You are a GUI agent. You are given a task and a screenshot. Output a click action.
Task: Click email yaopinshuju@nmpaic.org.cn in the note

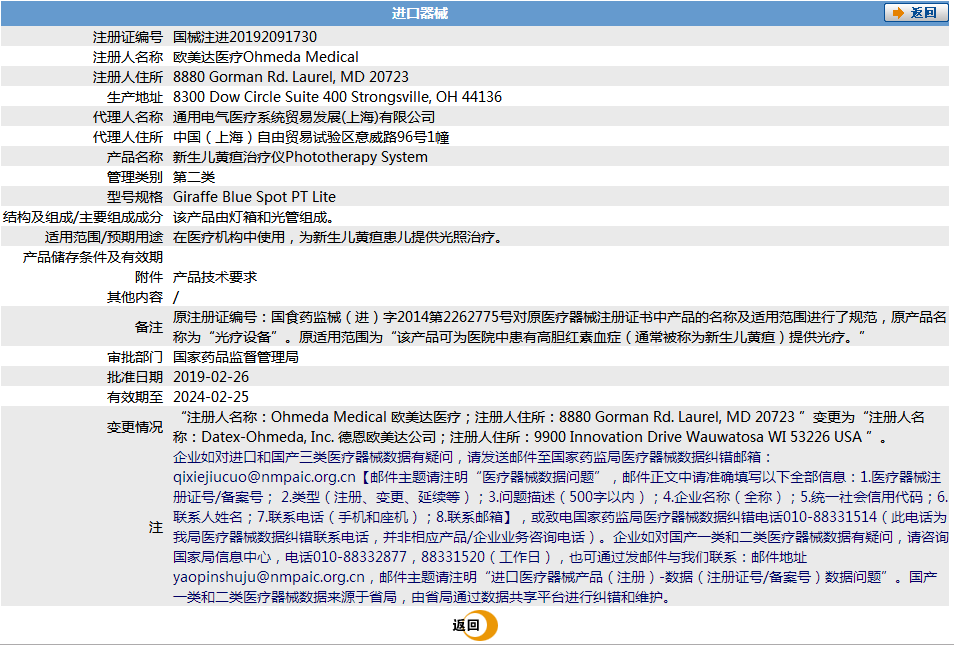(269, 577)
